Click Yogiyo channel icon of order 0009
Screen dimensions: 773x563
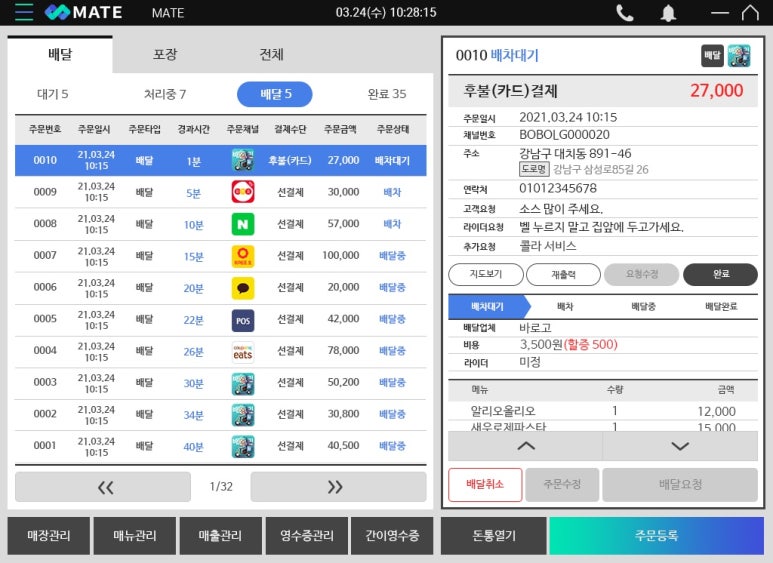coord(243,192)
